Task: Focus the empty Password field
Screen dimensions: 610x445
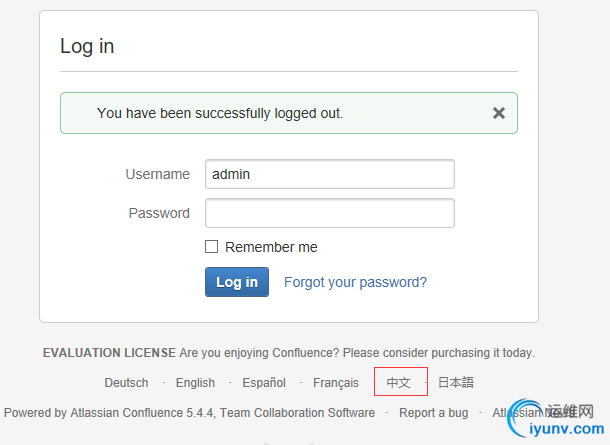Action: [330, 213]
